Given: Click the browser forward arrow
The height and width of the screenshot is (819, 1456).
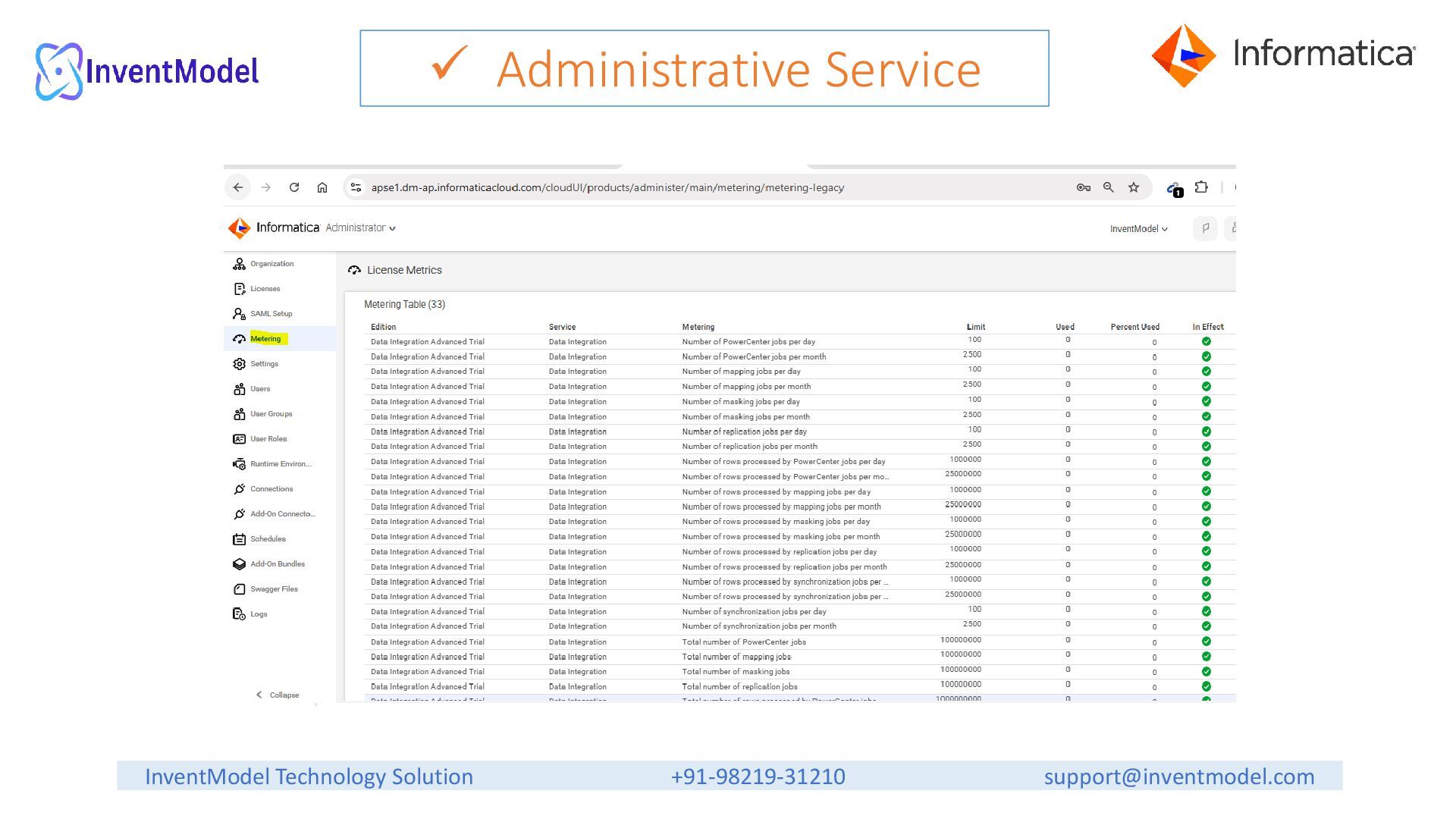Looking at the screenshot, I should point(266,187).
